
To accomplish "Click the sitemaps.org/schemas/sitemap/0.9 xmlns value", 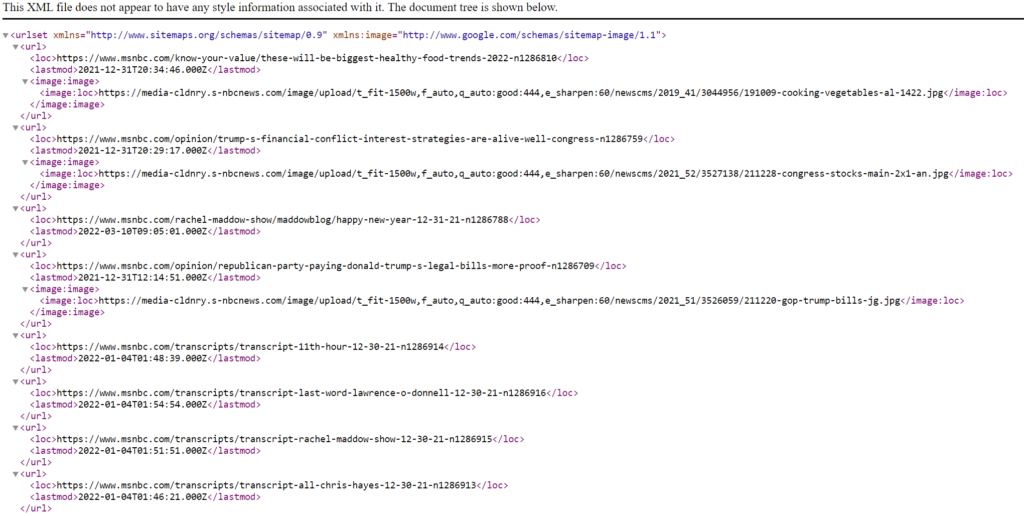I will [x=207, y=35].
